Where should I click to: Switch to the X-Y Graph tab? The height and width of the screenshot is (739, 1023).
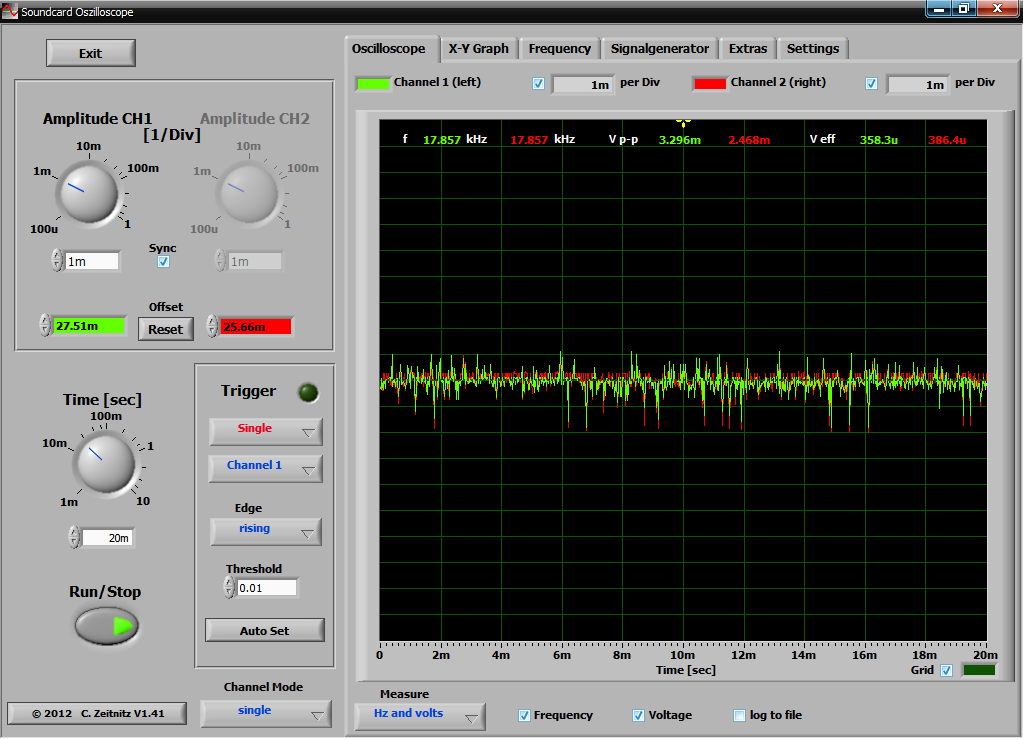tap(478, 49)
